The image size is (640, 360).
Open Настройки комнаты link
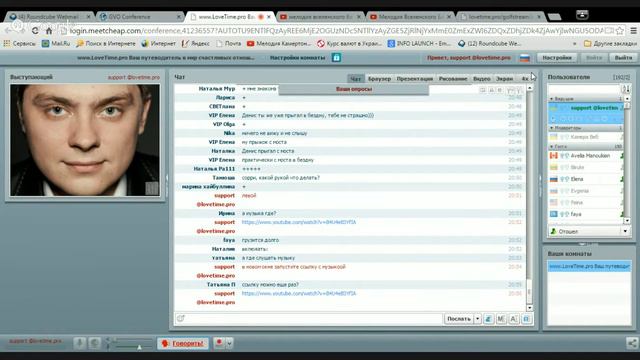(x=298, y=58)
